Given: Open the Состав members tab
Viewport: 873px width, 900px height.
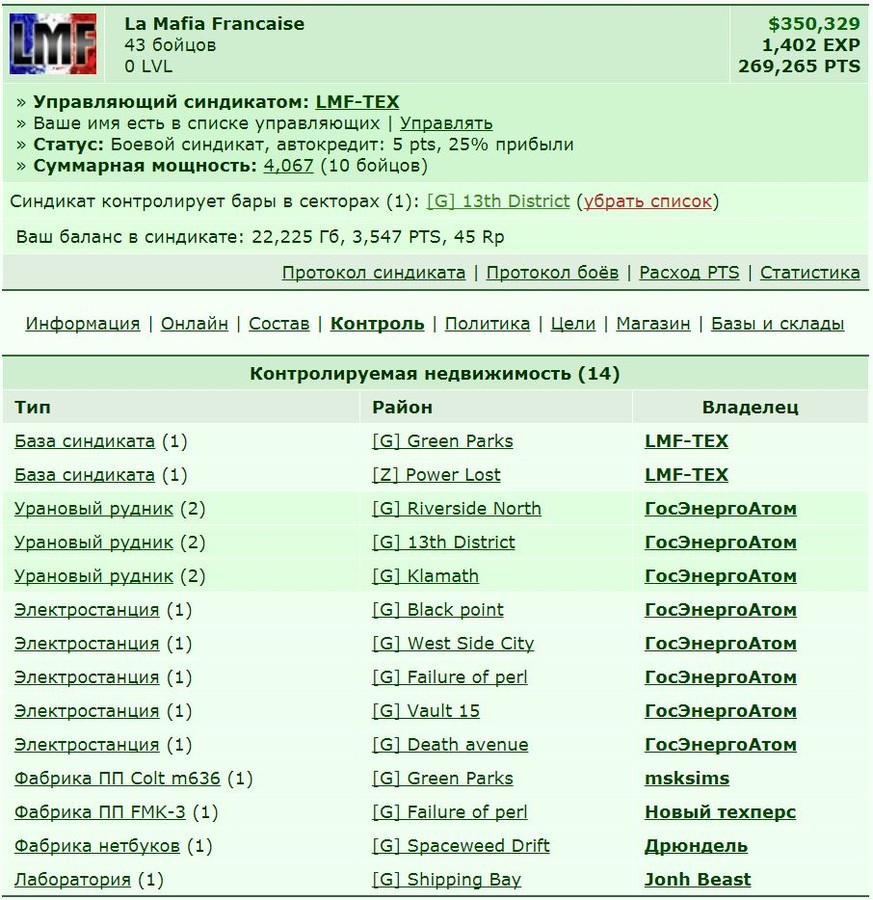Looking at the screenshot, I should tap(279, 324).
